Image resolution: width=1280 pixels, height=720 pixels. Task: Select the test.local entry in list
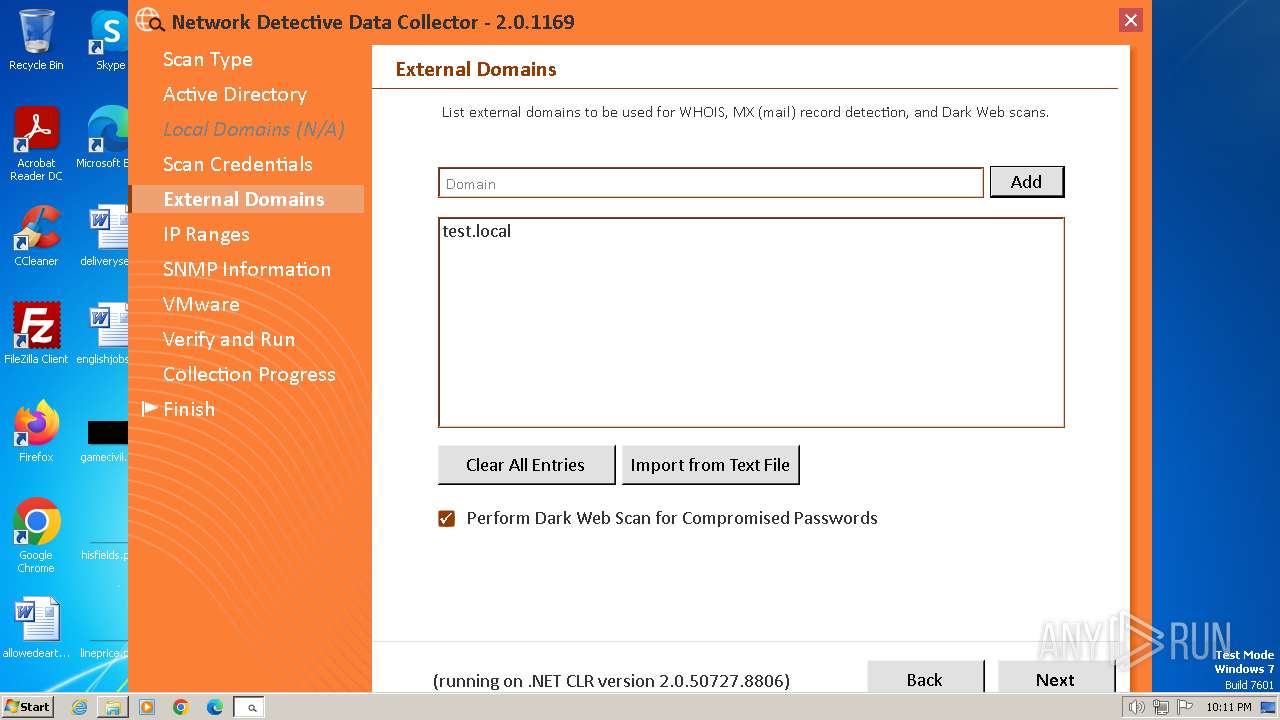click(477, 231)
